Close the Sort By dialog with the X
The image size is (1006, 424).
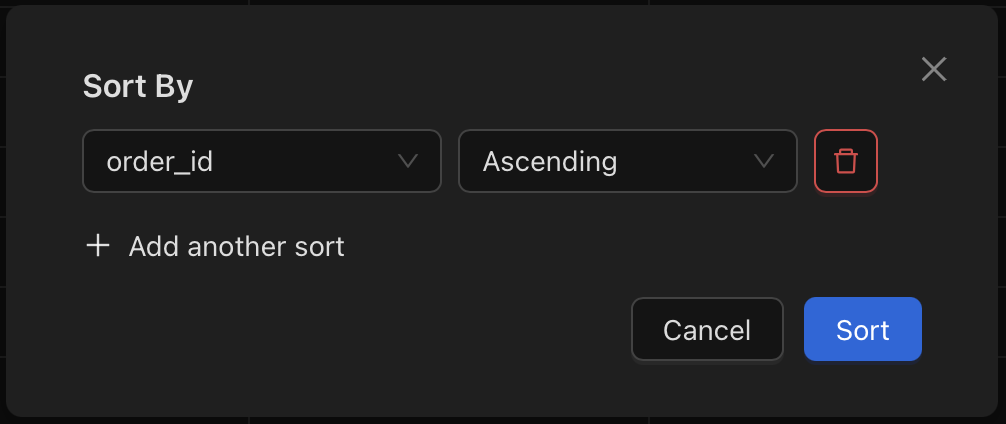[x=934, y=69]
